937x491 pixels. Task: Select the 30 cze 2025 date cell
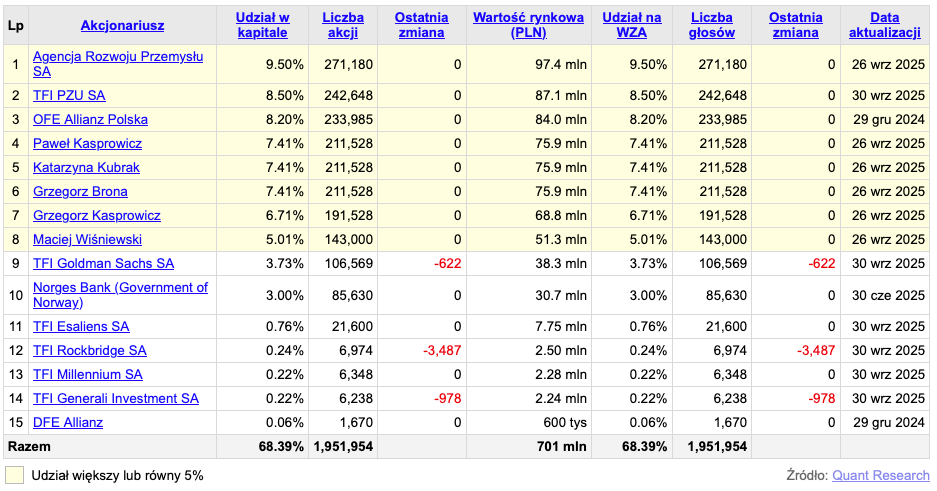[x=885, y=295]
